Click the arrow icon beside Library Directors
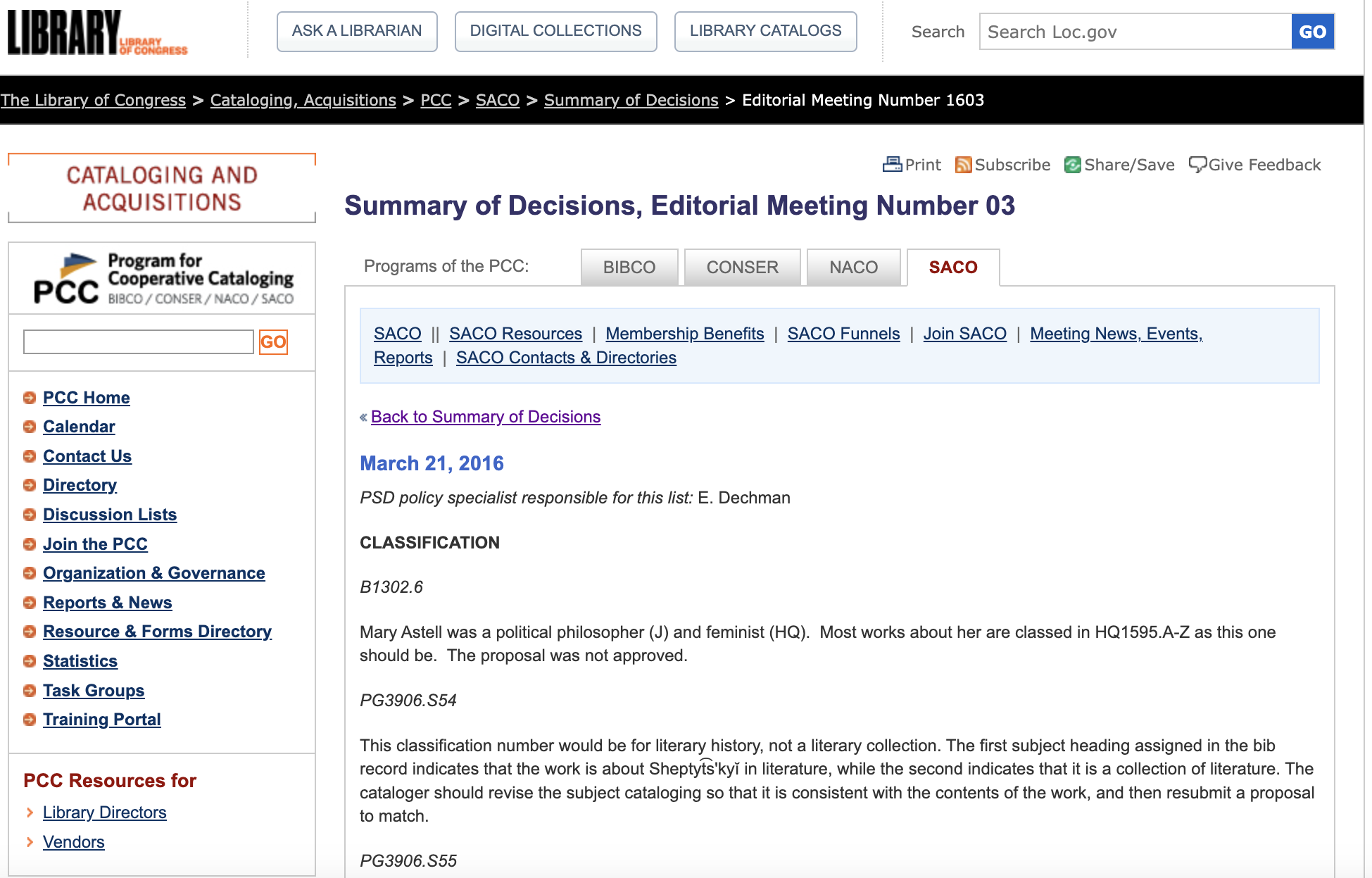1372x878 pixels. (30, 813)
